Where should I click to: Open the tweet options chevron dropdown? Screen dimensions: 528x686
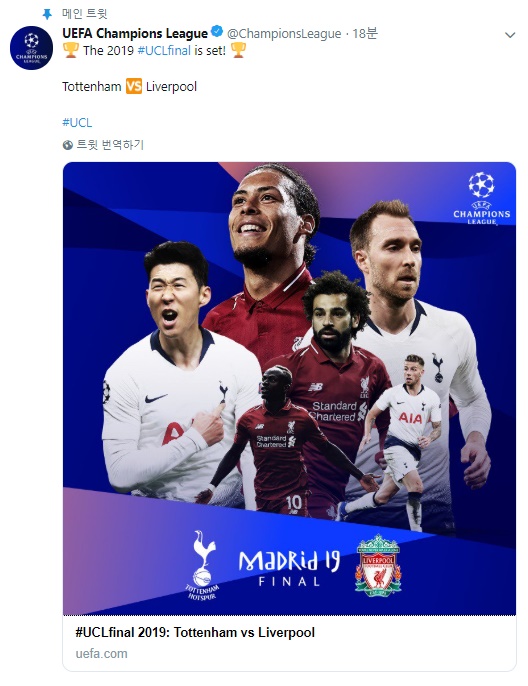click(x=510, y=35)
